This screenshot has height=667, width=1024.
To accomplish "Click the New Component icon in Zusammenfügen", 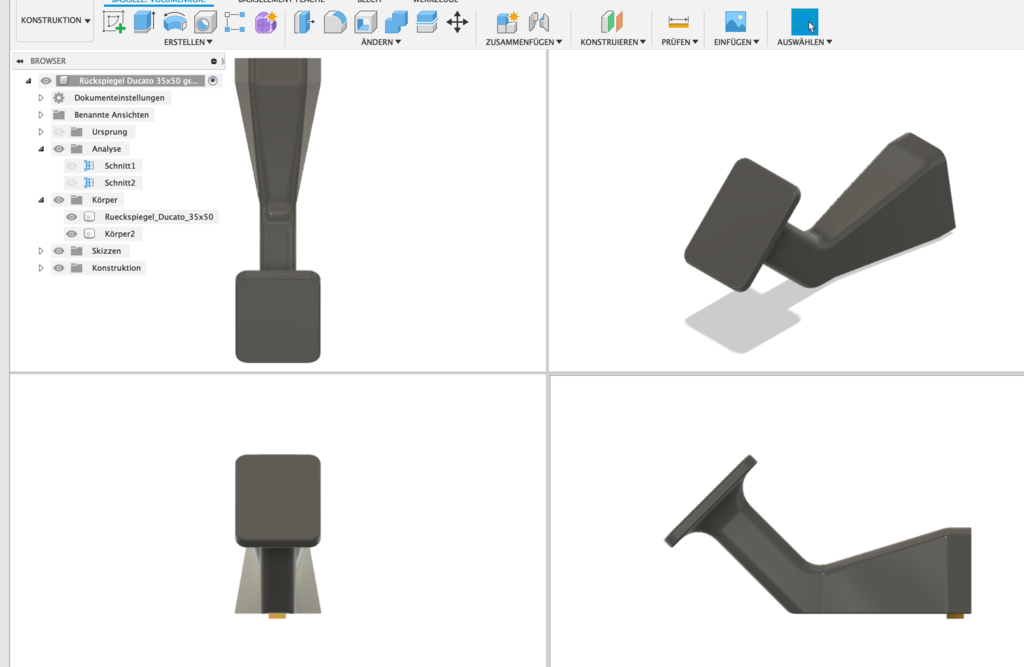I will 507,22.
